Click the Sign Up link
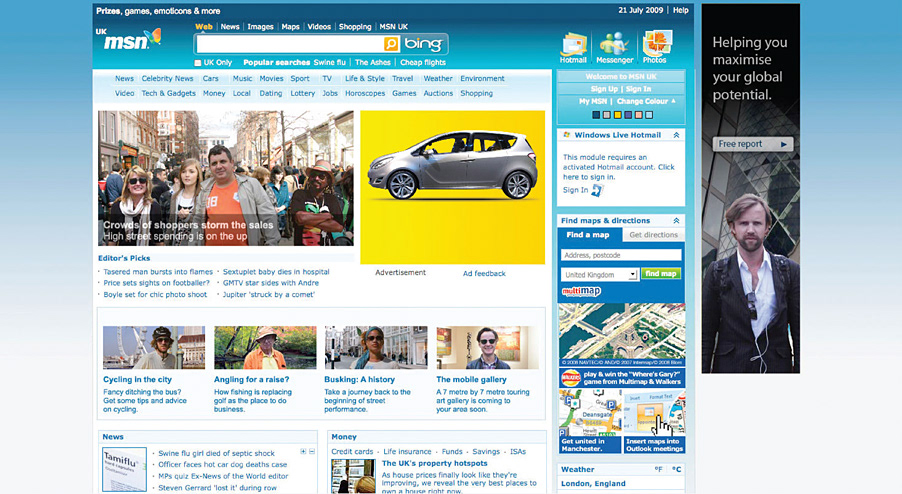This screenshot has height=494, width=902. tap(604, 89)
